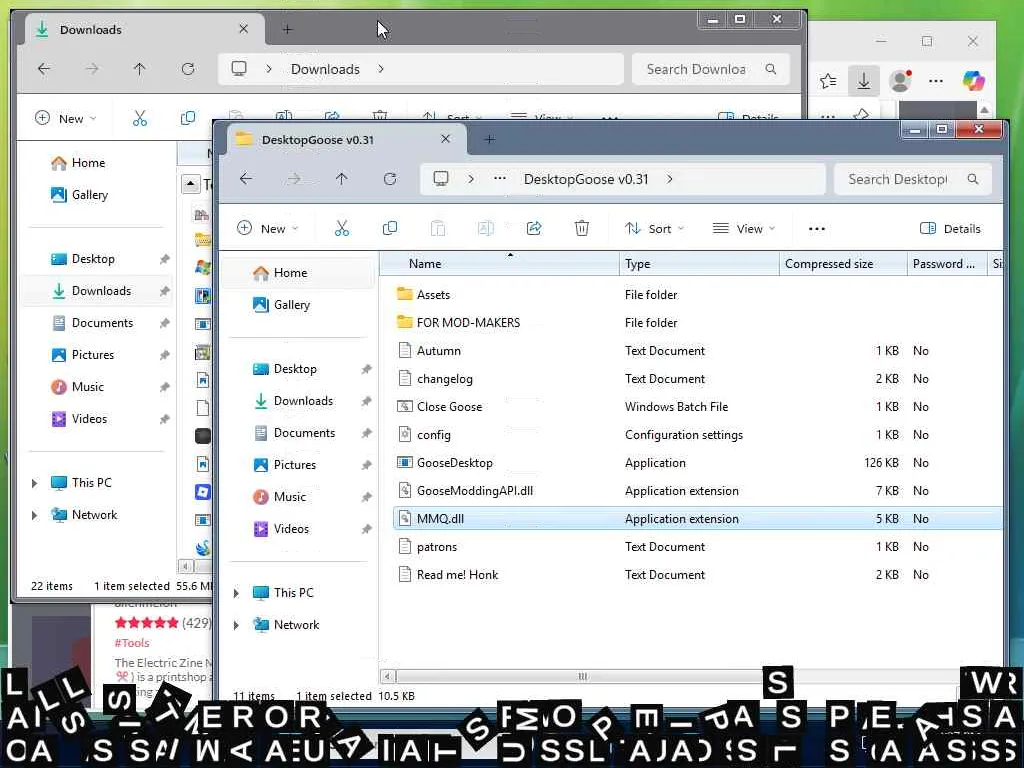
Task: Open FOR MOD-MAKERS folder
Action: click(x=458, y=323)
